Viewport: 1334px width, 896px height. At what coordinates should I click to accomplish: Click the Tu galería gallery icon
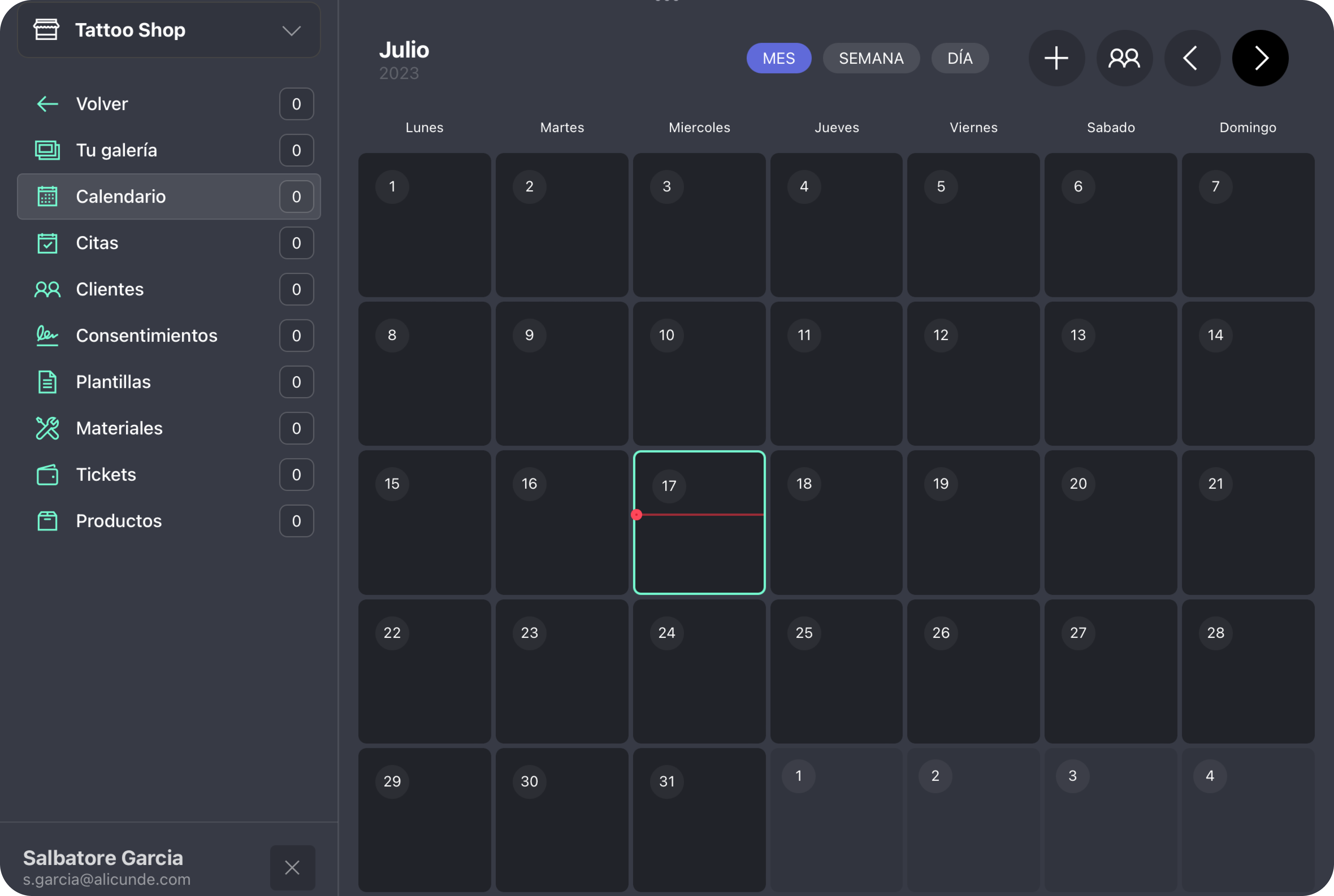tap(48, 150)
